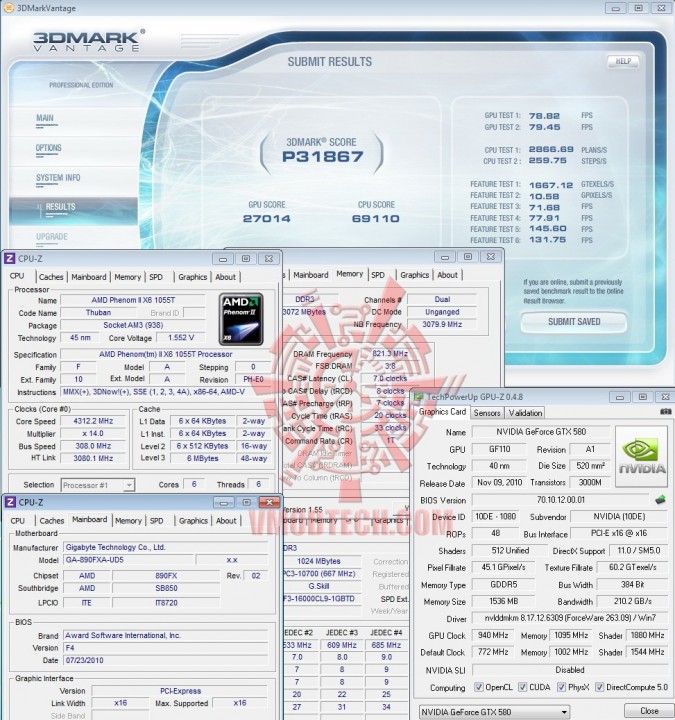The width and height of the screenshot is (675, 720).
Task: Click the HT Link value 3080.1 MHz
Action: pos(93,458)
